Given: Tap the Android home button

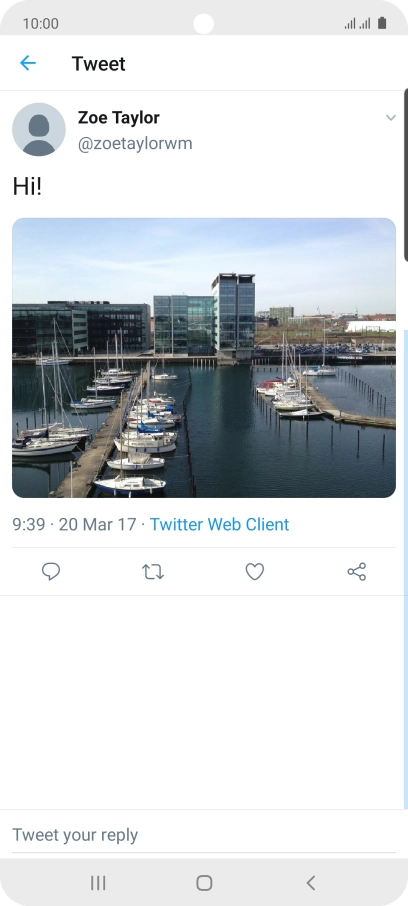Looking at the screenshot, I should pyautogui.click(x=204, y=882).
